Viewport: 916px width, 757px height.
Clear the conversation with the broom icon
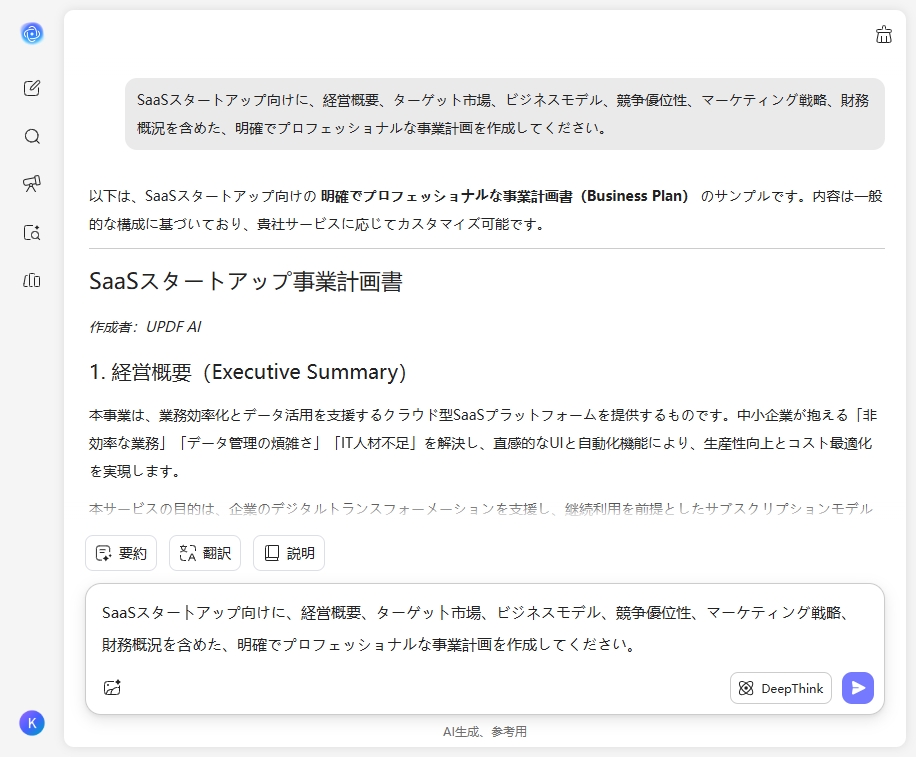[884, 33]
